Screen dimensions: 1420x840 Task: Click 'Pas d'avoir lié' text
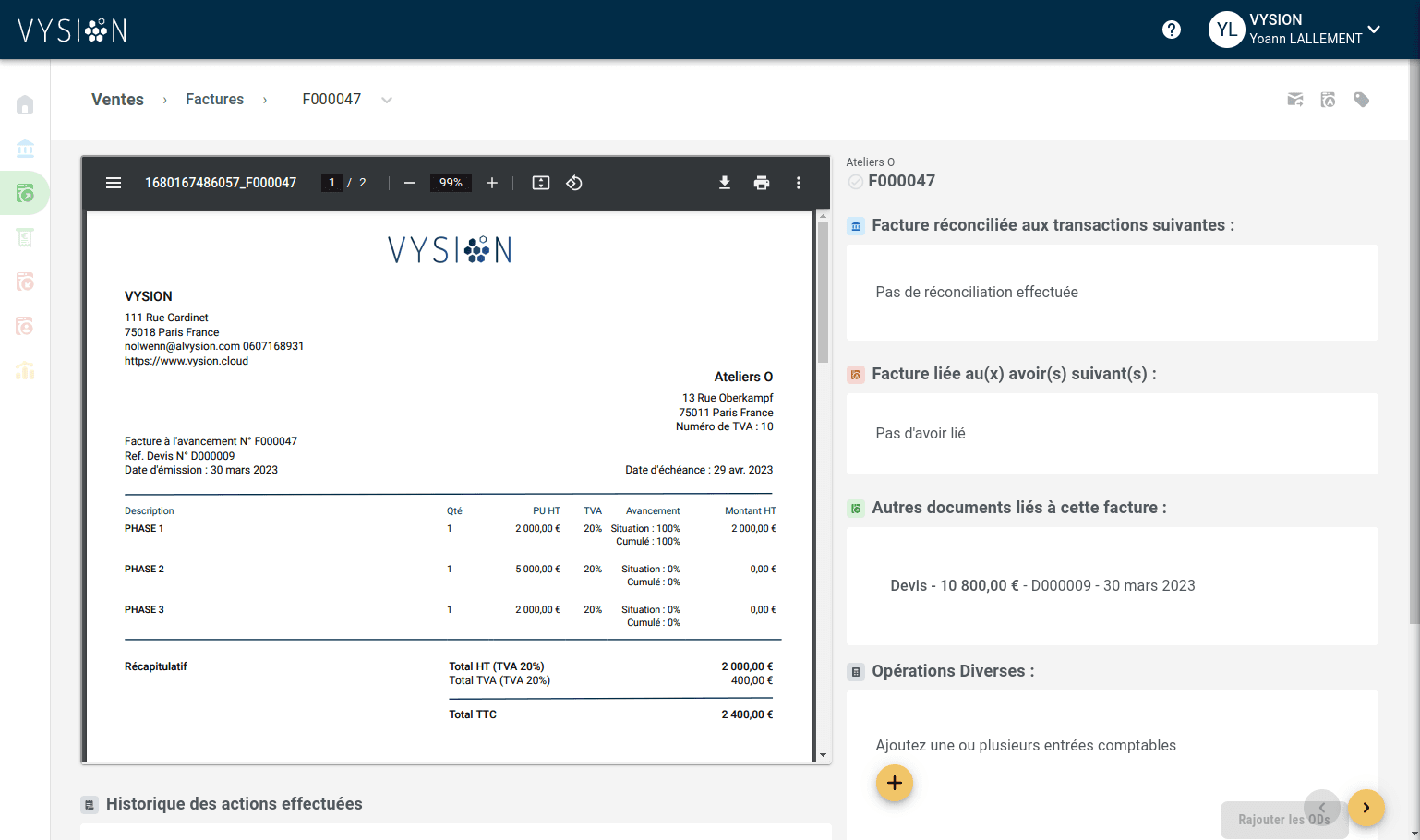921,433
